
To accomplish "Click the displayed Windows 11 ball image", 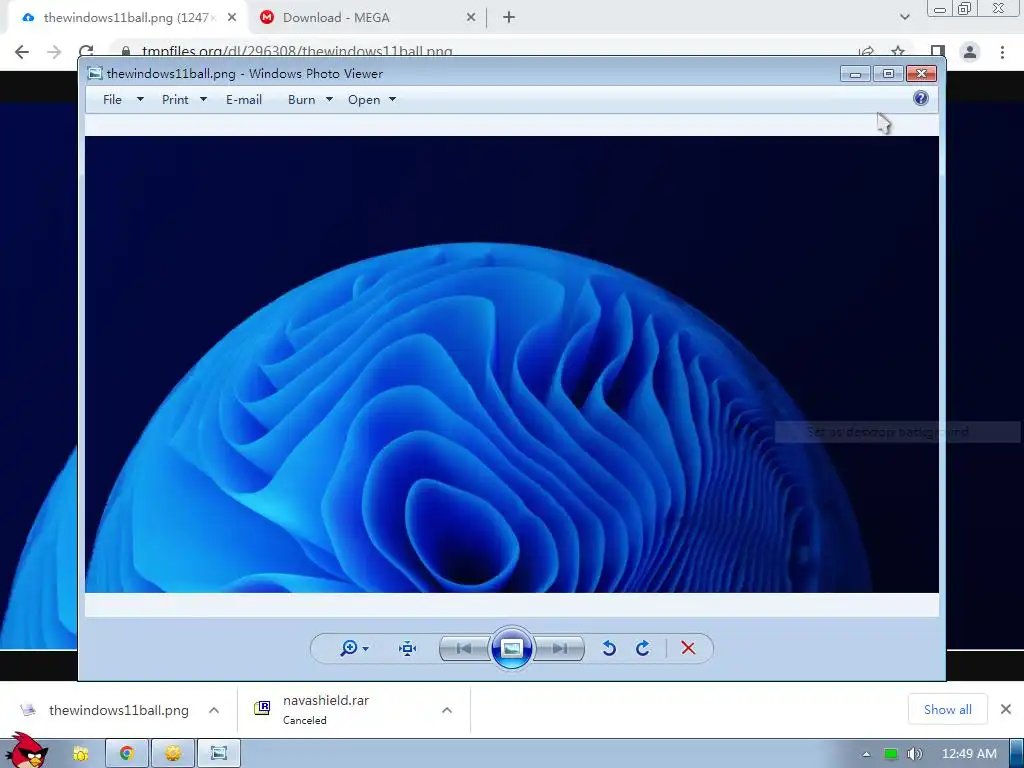I will [511, 364].
